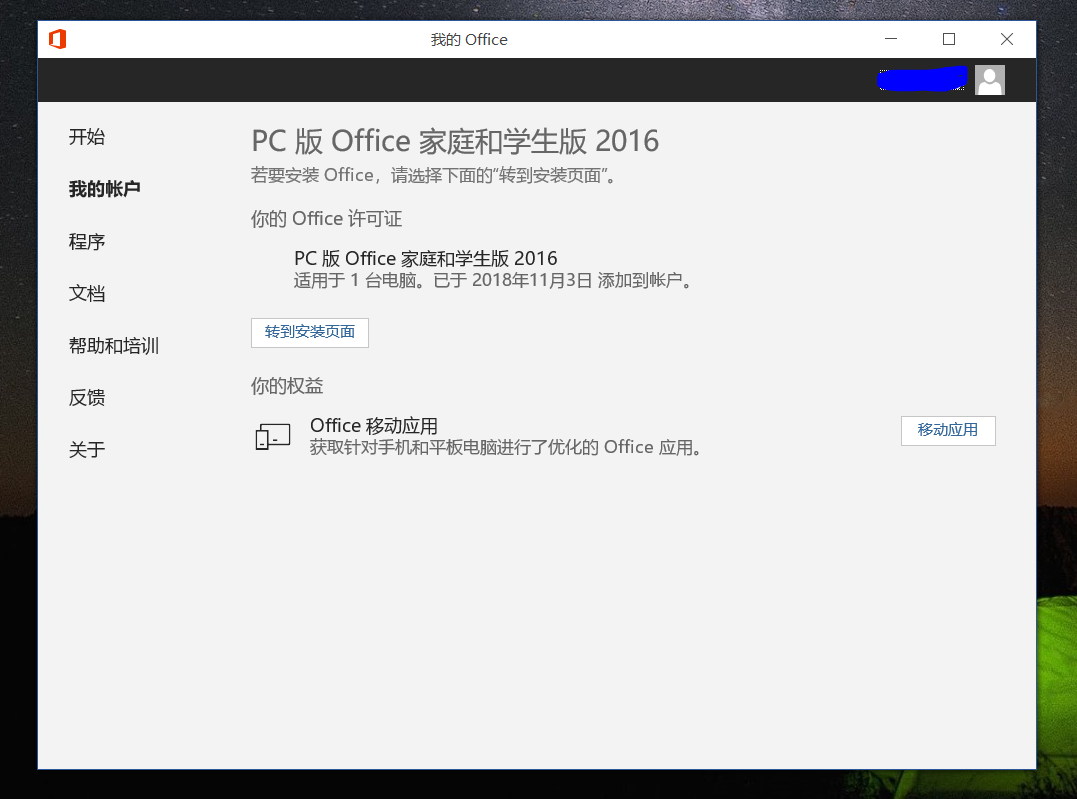
Task: Select the 反馈 sidebar item
Action: (x=87, y=398)
